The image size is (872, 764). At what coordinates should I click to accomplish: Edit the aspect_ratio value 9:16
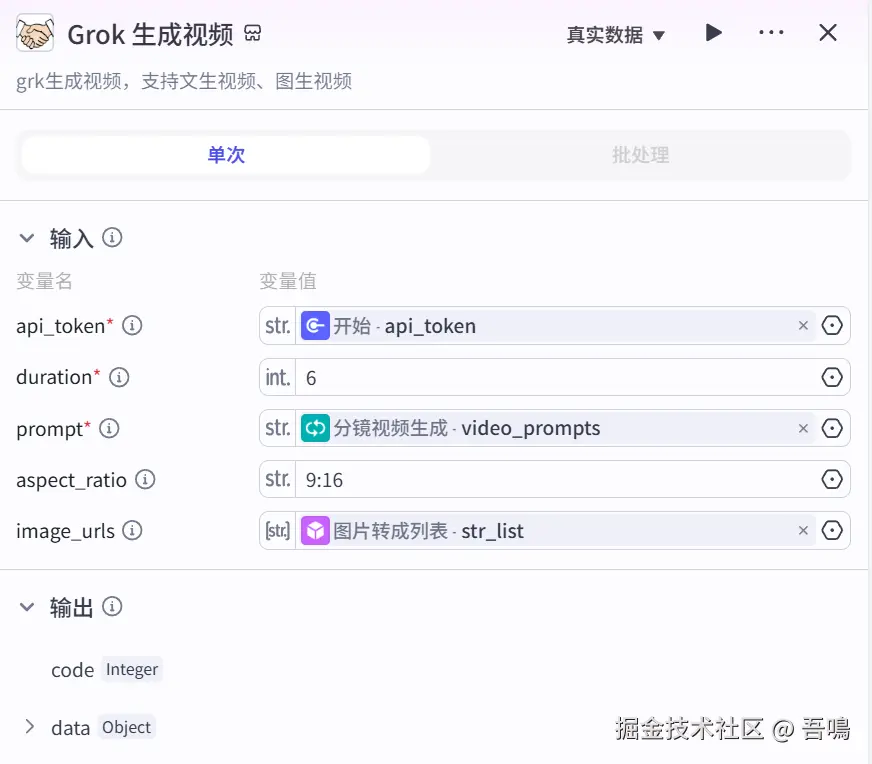556,479
